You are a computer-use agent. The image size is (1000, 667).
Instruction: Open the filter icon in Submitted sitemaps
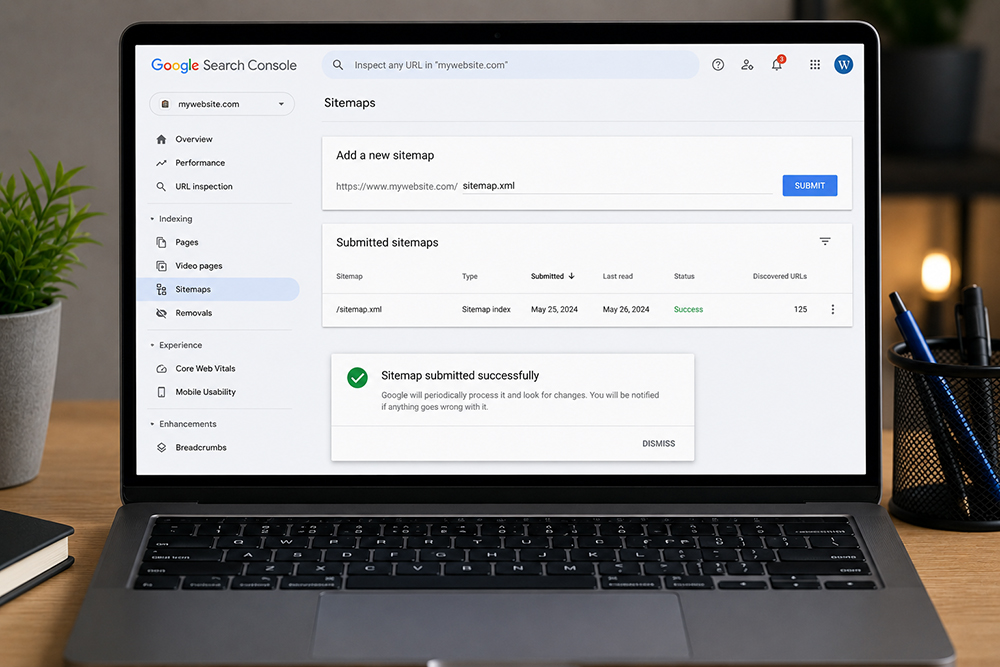tap(825, 242)
